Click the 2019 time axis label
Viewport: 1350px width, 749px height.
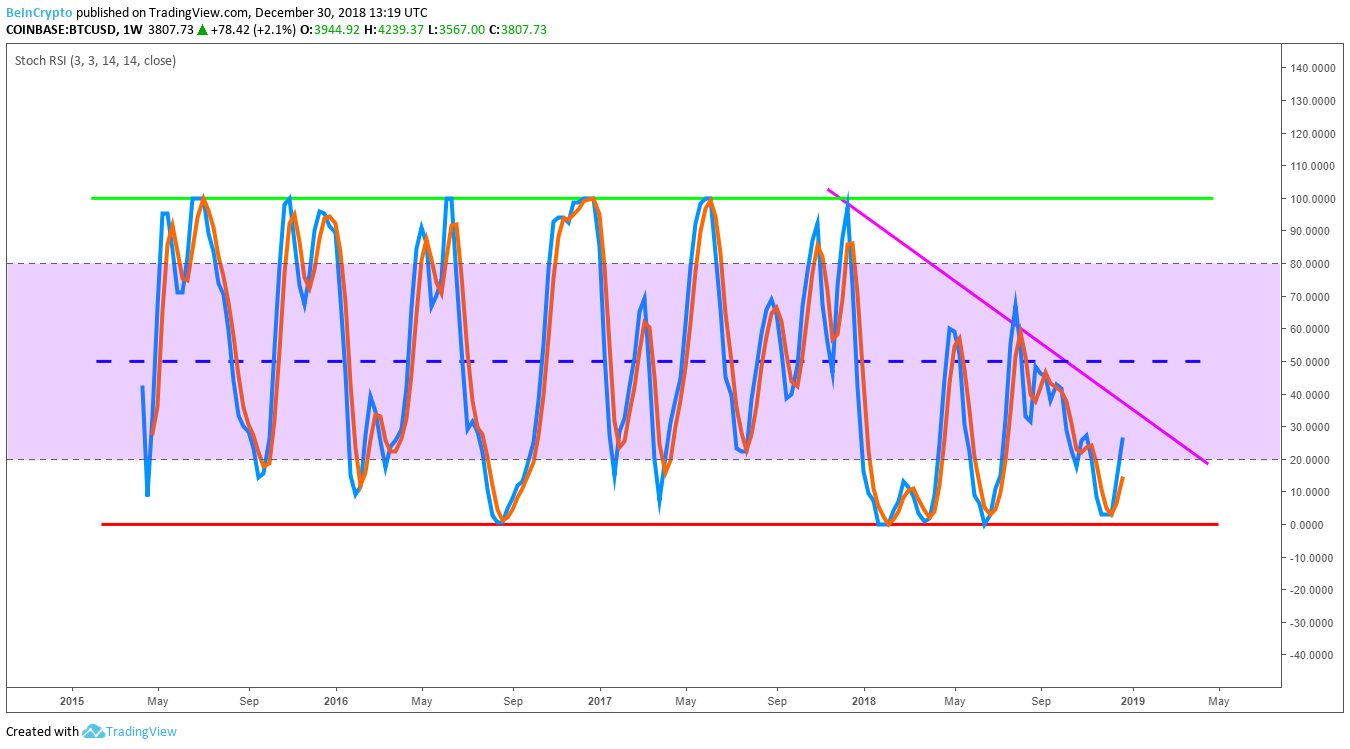tap(1132, 701)
